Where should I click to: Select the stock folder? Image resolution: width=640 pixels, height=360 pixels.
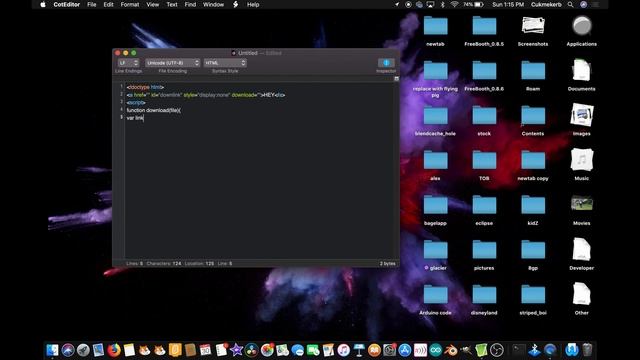click(484, 121)
